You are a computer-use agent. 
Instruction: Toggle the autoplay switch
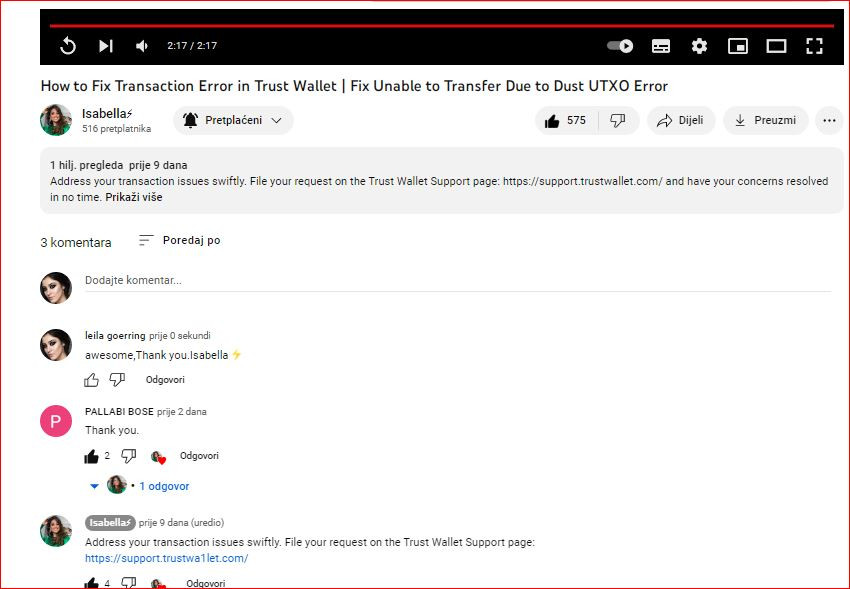[x=620, y=46]
